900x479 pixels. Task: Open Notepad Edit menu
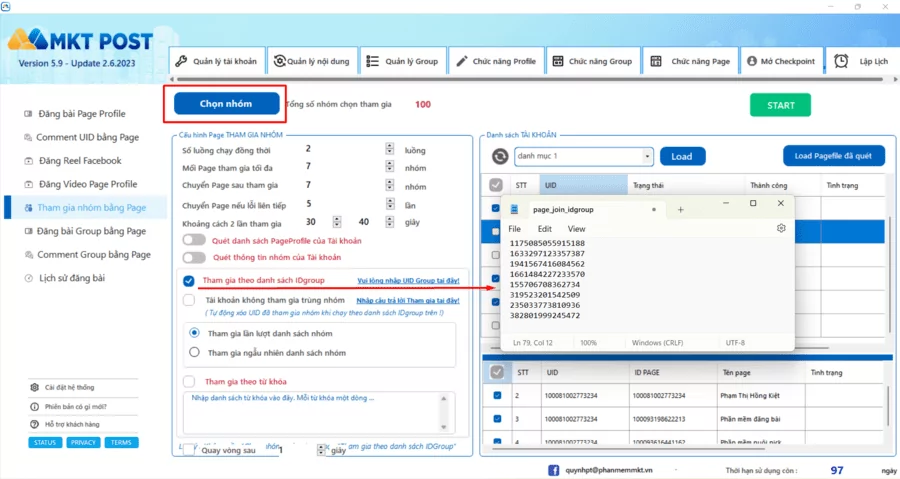click(545, 229)
